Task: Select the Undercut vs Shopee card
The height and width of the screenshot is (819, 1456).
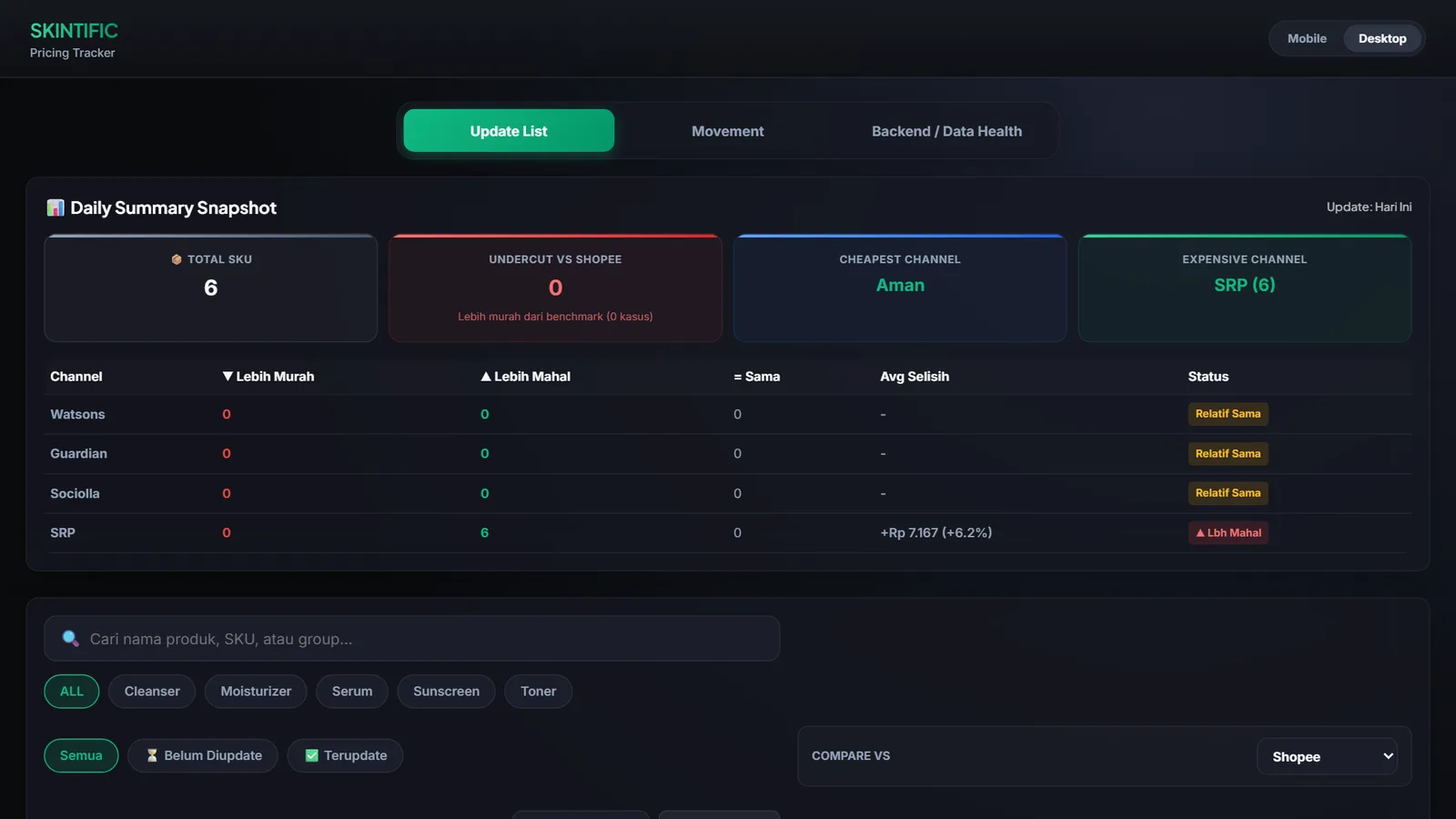Action: click(x=555, y=288)
